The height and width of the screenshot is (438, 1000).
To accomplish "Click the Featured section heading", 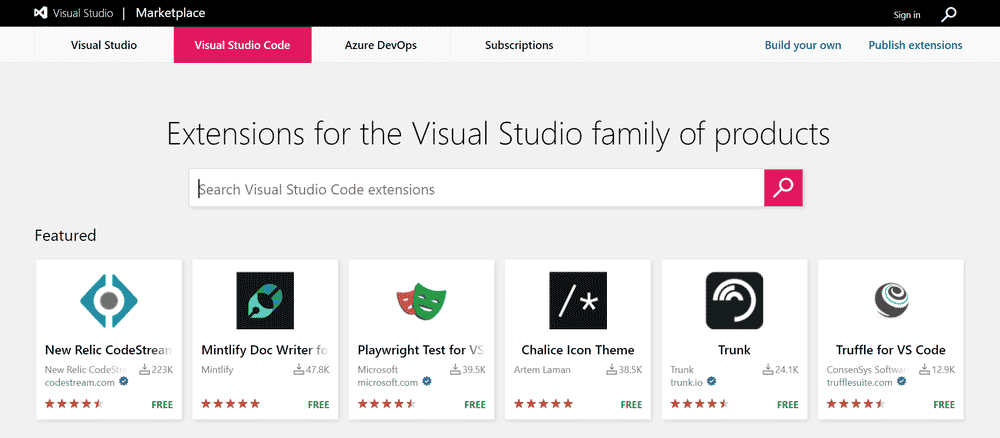I will point(65,235).
